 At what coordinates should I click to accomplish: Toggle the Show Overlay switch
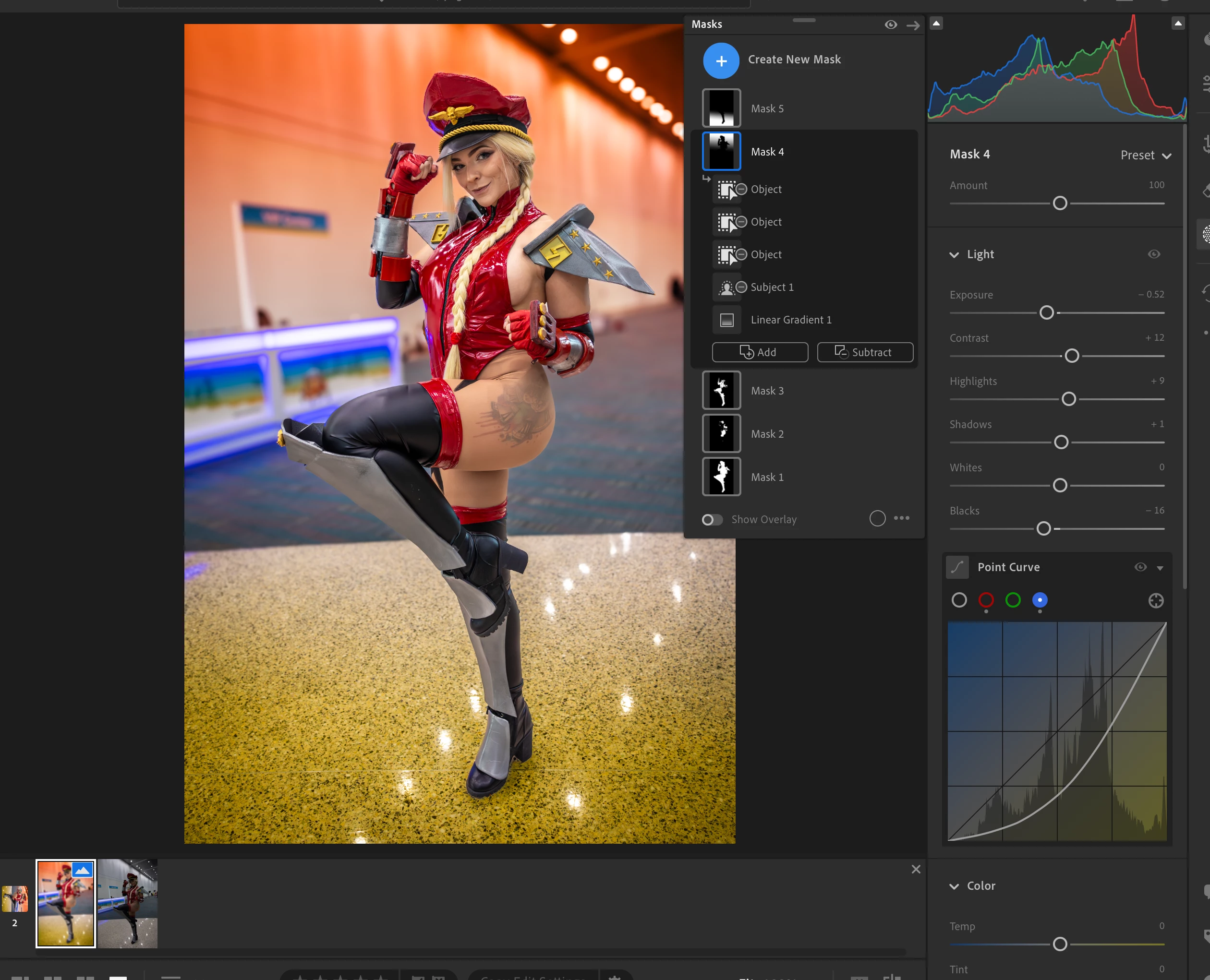click(x=712, y=519)
